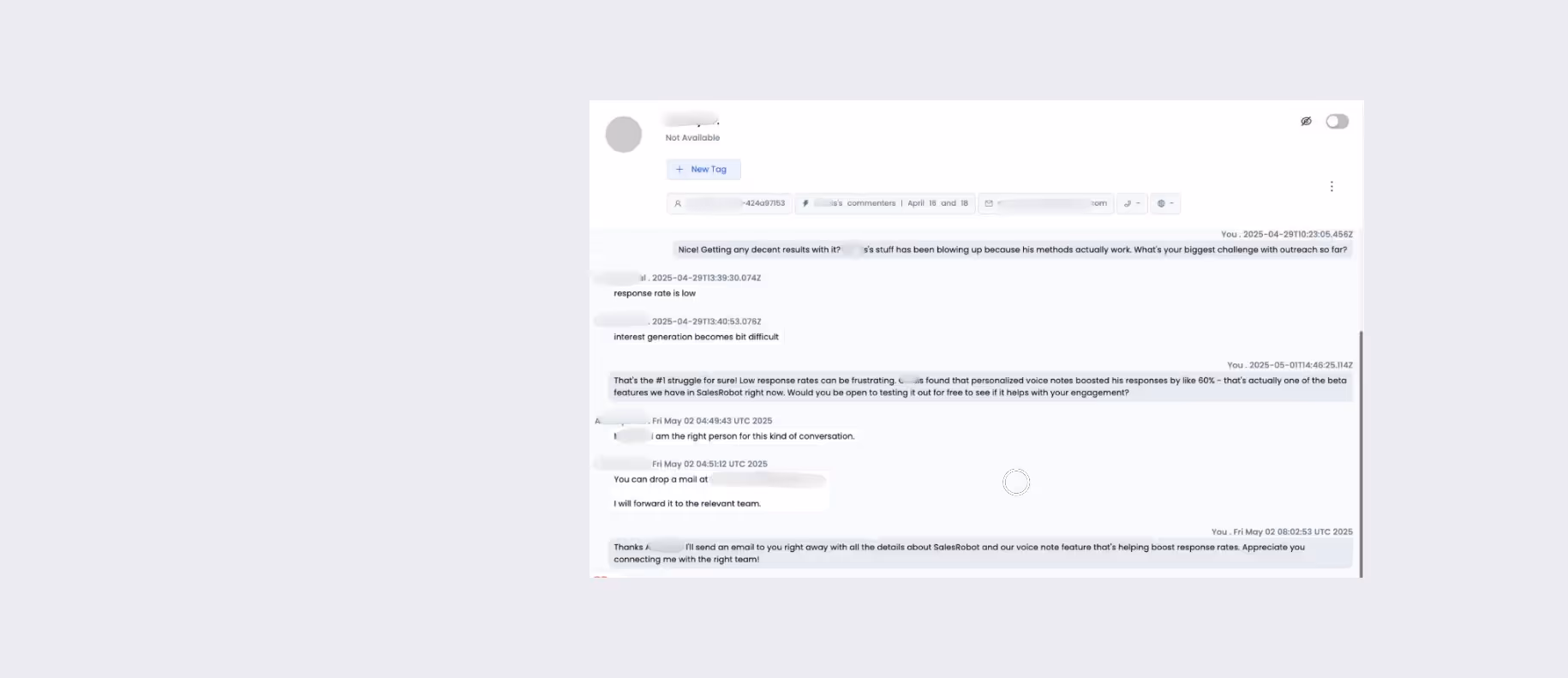Click timestamp "Fri May 02 04:51:12 UTC 2025"

(709, 464)
